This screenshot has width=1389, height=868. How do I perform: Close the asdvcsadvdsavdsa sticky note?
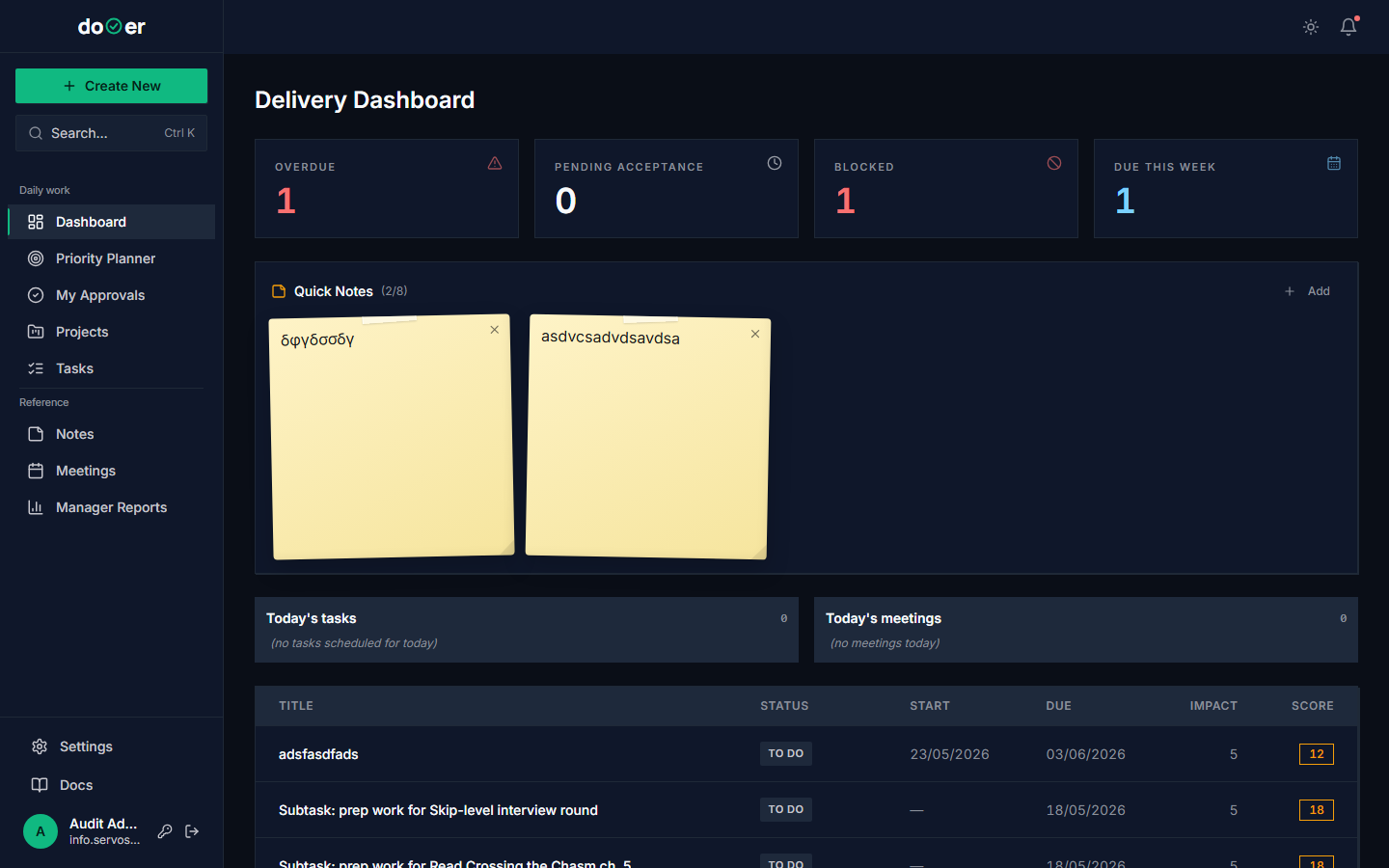(755, 334)
